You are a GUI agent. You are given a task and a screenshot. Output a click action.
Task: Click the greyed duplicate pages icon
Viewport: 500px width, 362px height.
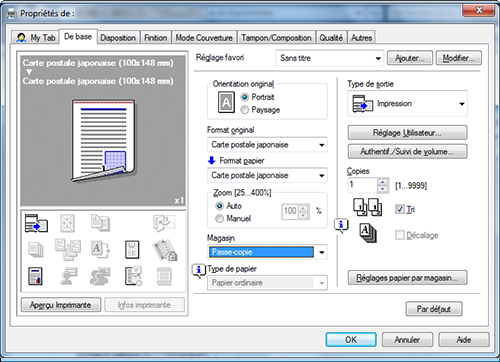(x=100, y=223)
